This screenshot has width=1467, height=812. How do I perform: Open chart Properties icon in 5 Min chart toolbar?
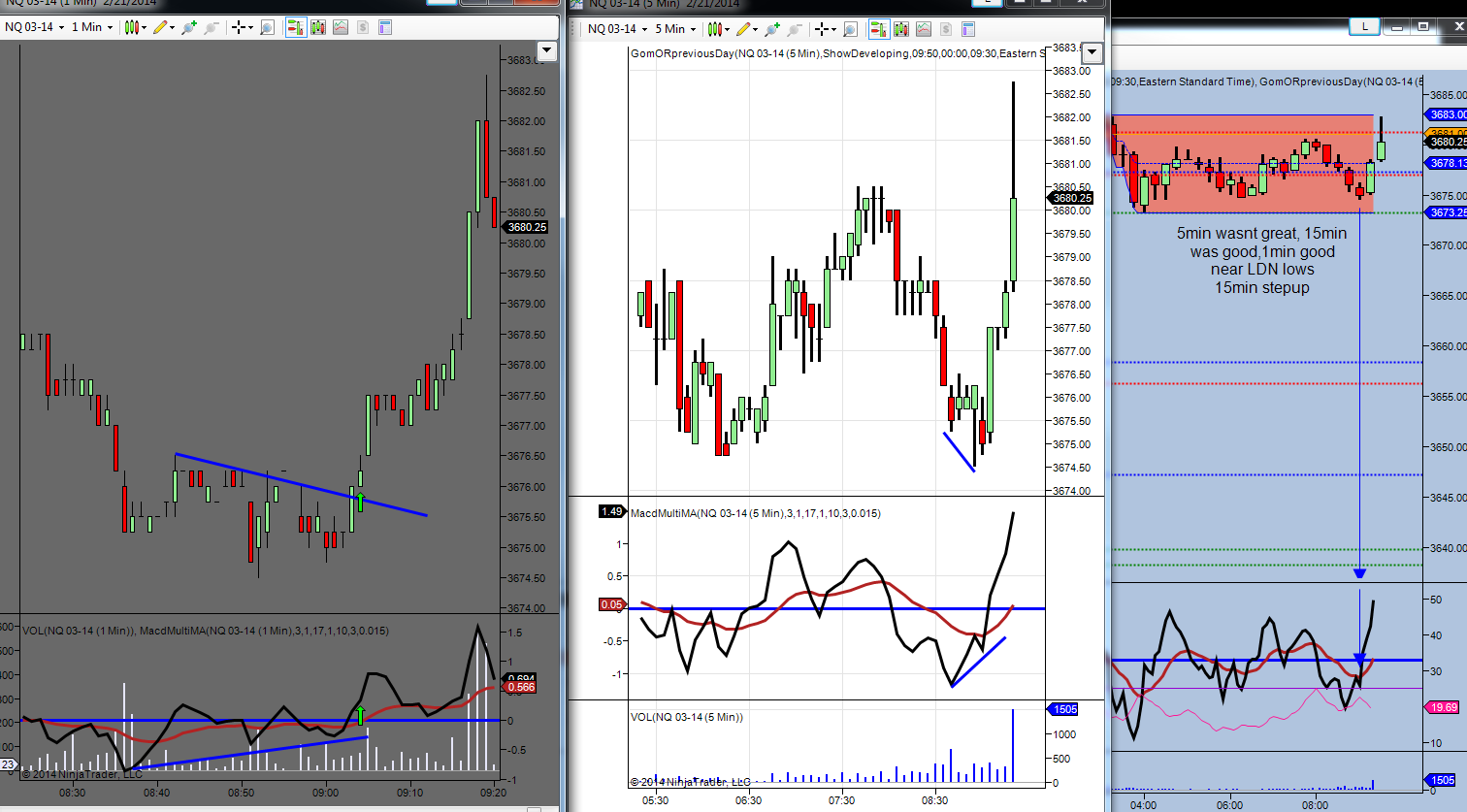(x=967, y=29)
